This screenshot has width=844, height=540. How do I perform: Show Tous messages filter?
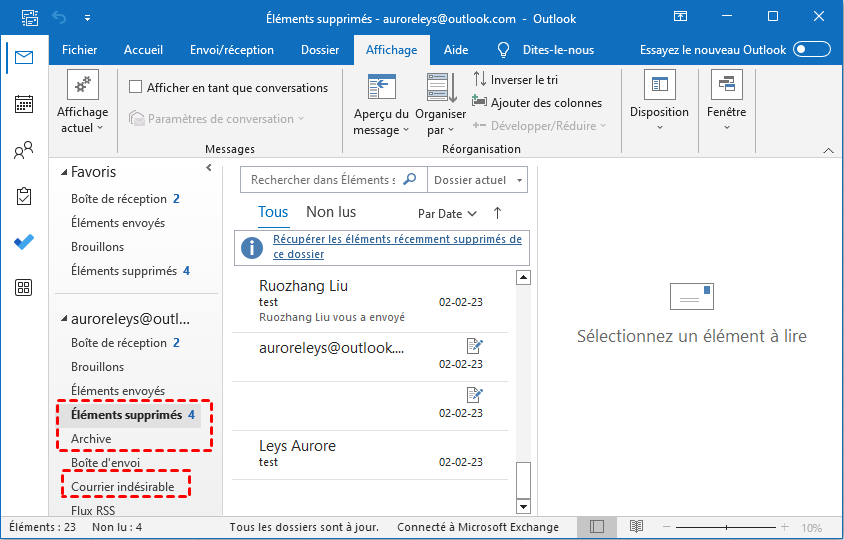click(273, 212)
